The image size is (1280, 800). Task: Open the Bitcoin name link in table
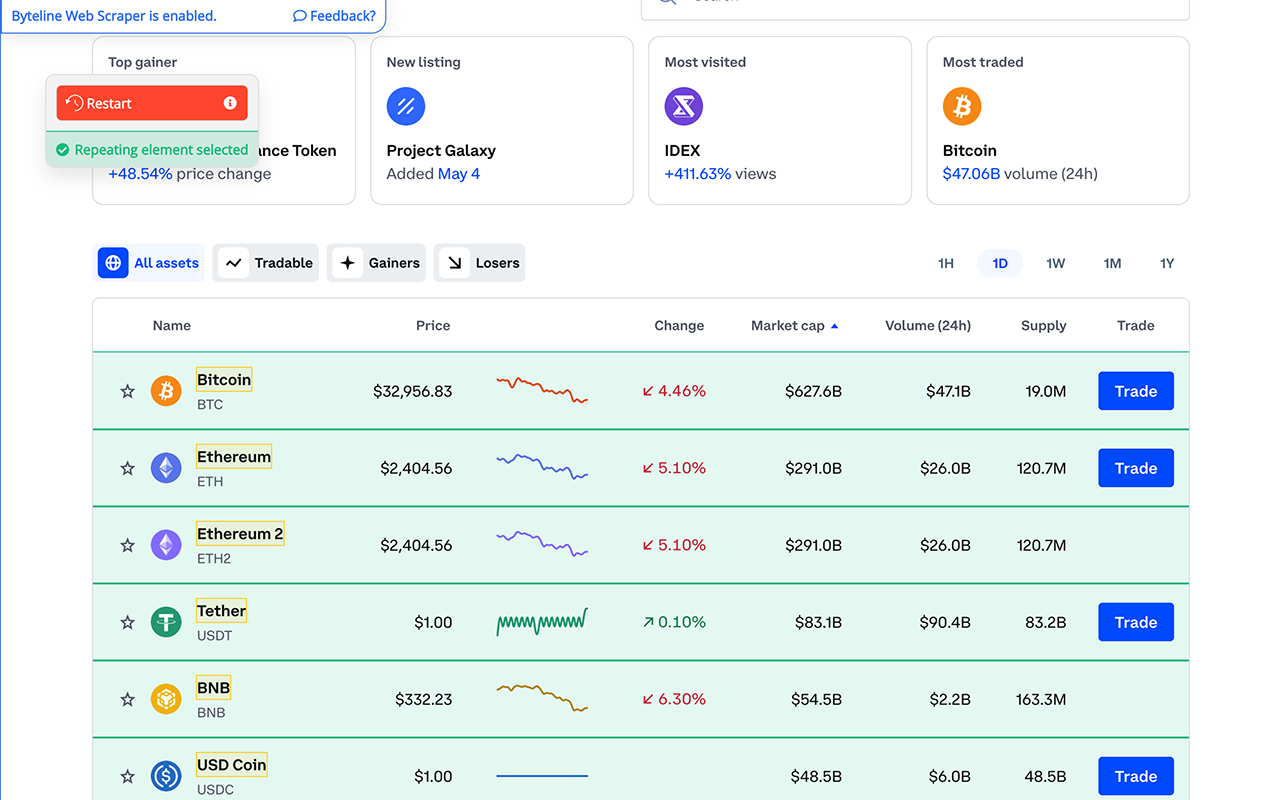click(224, 380)
